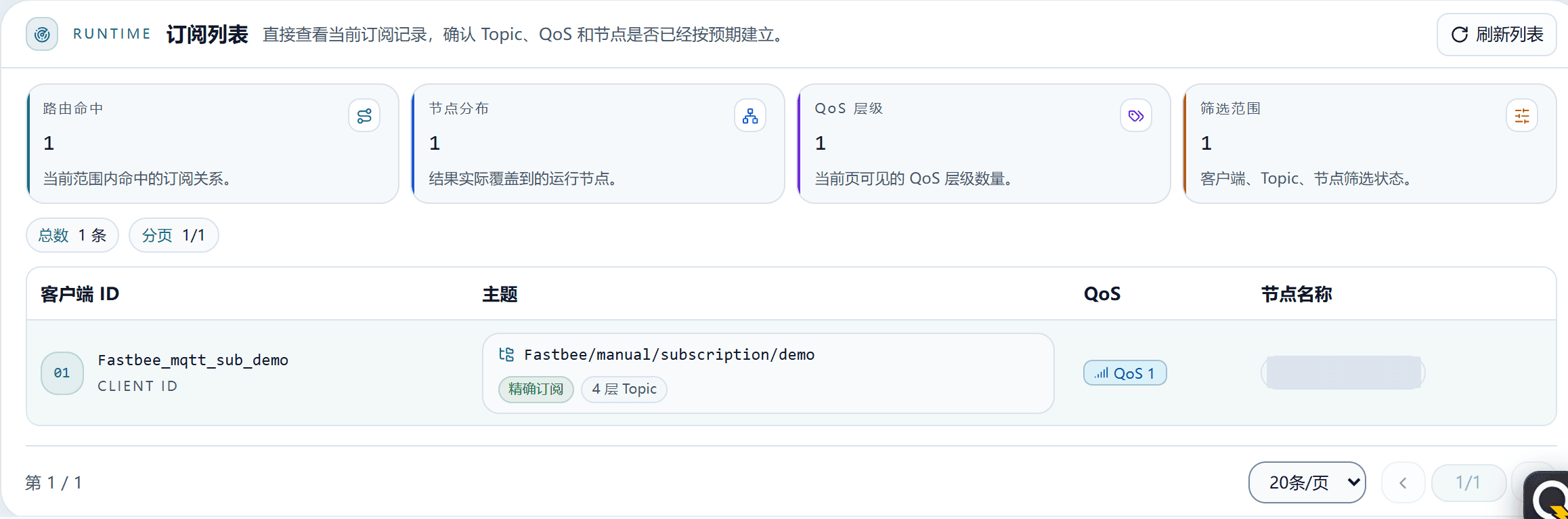
Task: Click the topic Fastbee/manual/subscription/demo
Action: coord(670,354)
